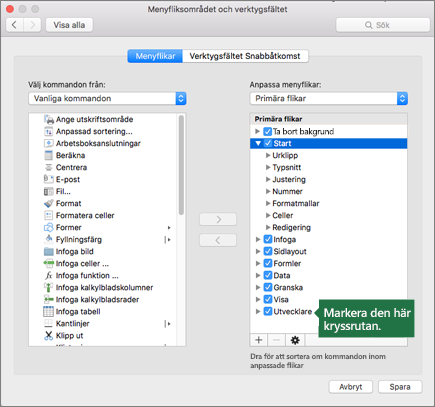
Task: Go forward with the right chevron button
Action: [x=32, y=25]
